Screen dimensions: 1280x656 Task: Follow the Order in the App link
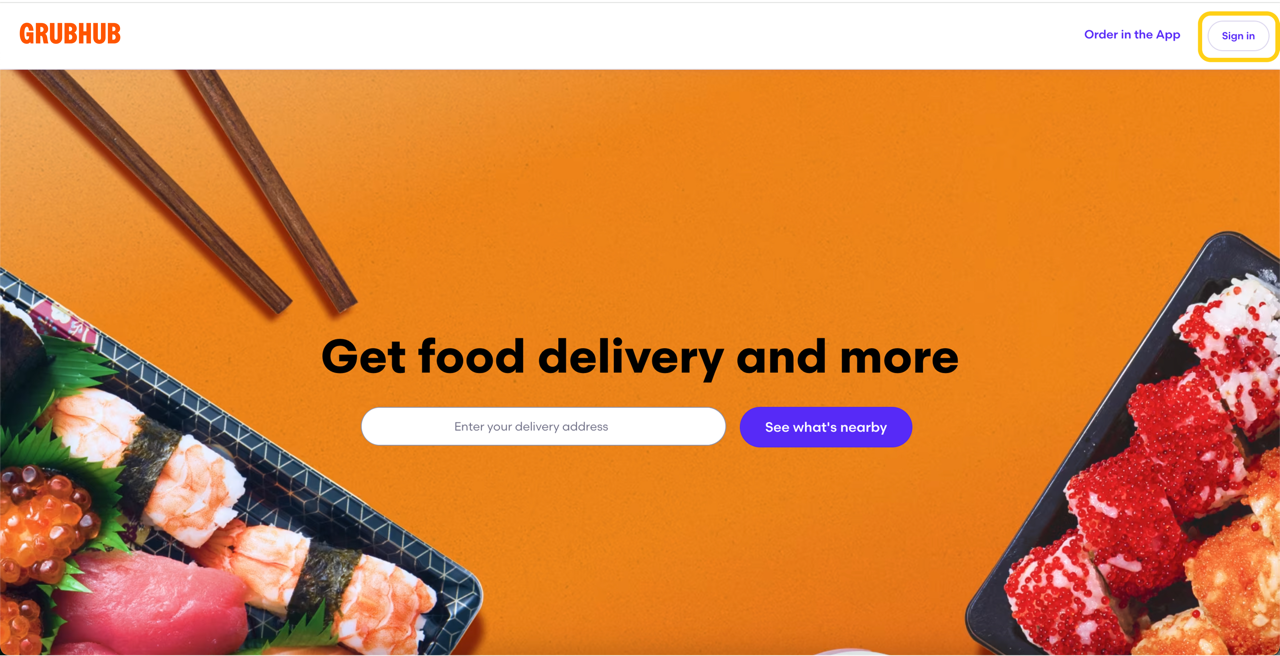(1132, 34)
